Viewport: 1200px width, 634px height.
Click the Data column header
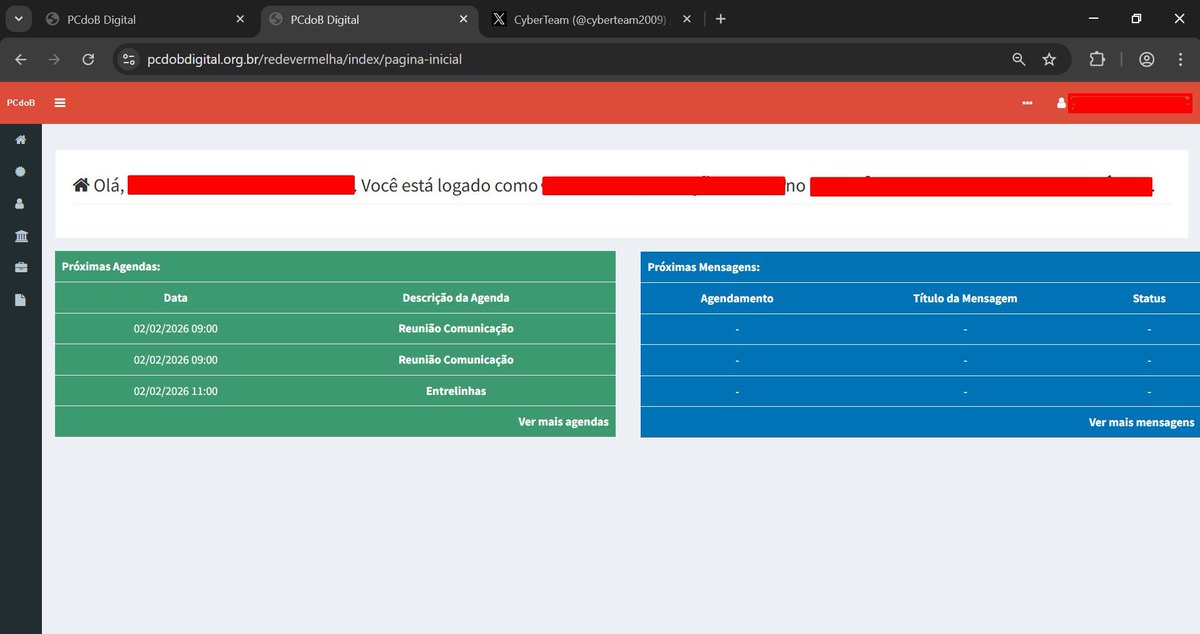tap(176, 298)
